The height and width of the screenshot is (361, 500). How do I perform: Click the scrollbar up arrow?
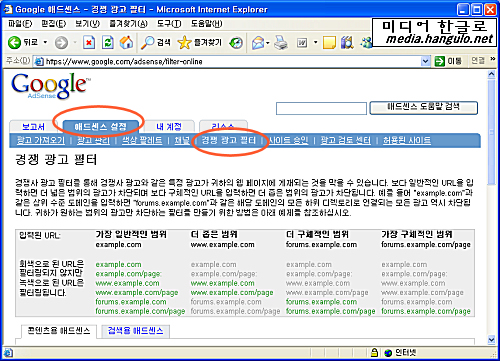click(x=491, y=74)
